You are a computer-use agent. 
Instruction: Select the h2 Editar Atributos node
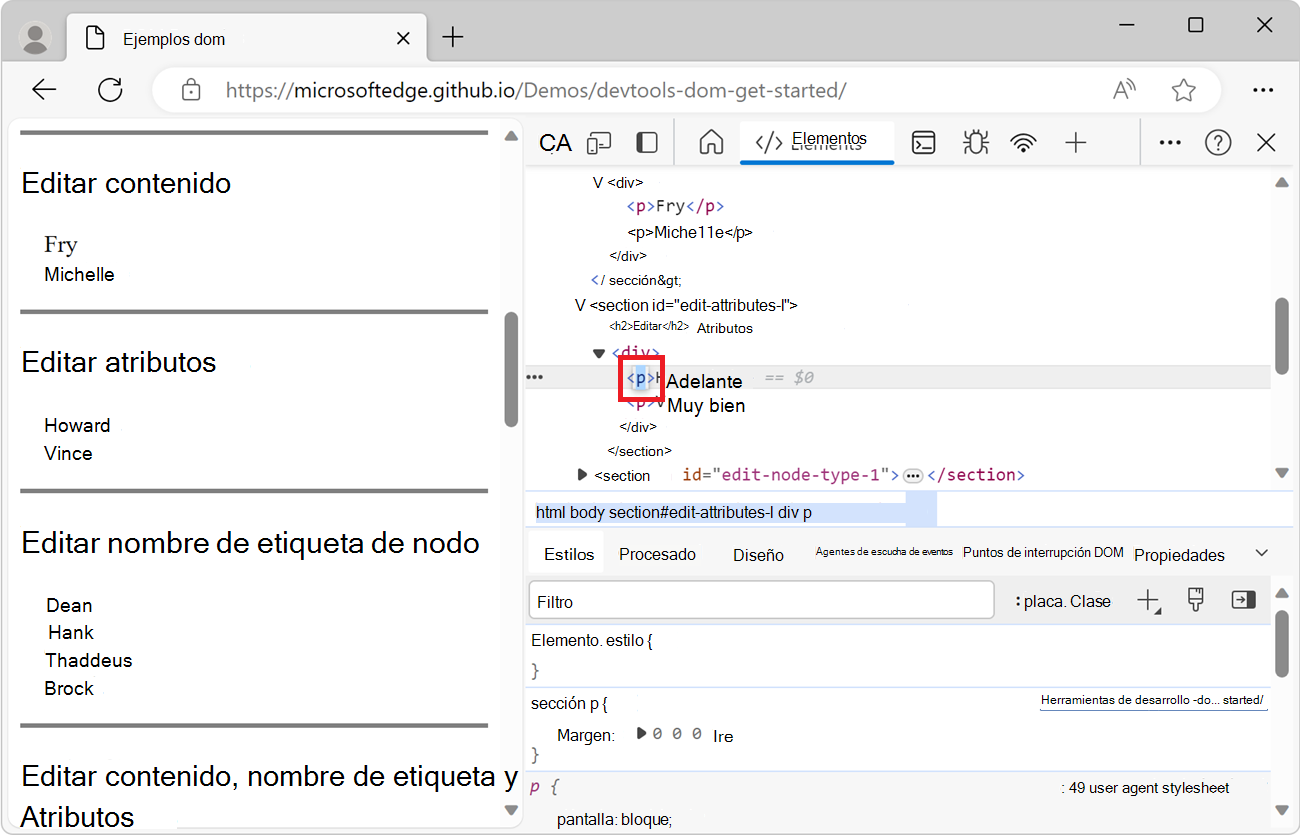coord(681,327)
